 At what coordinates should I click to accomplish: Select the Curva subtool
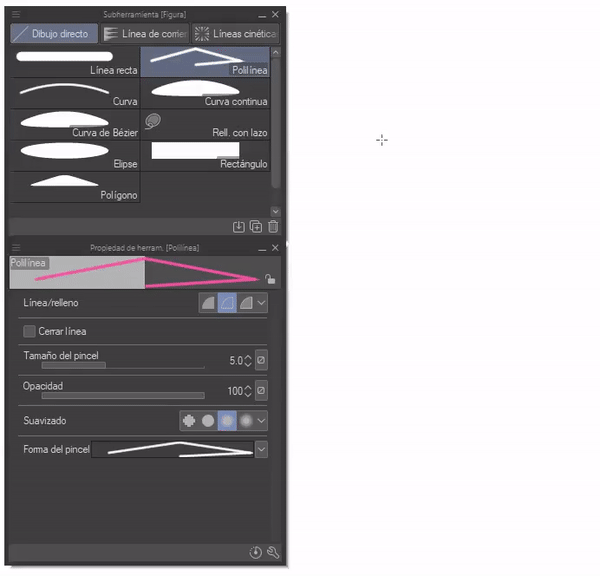click(x=75, y=93)
